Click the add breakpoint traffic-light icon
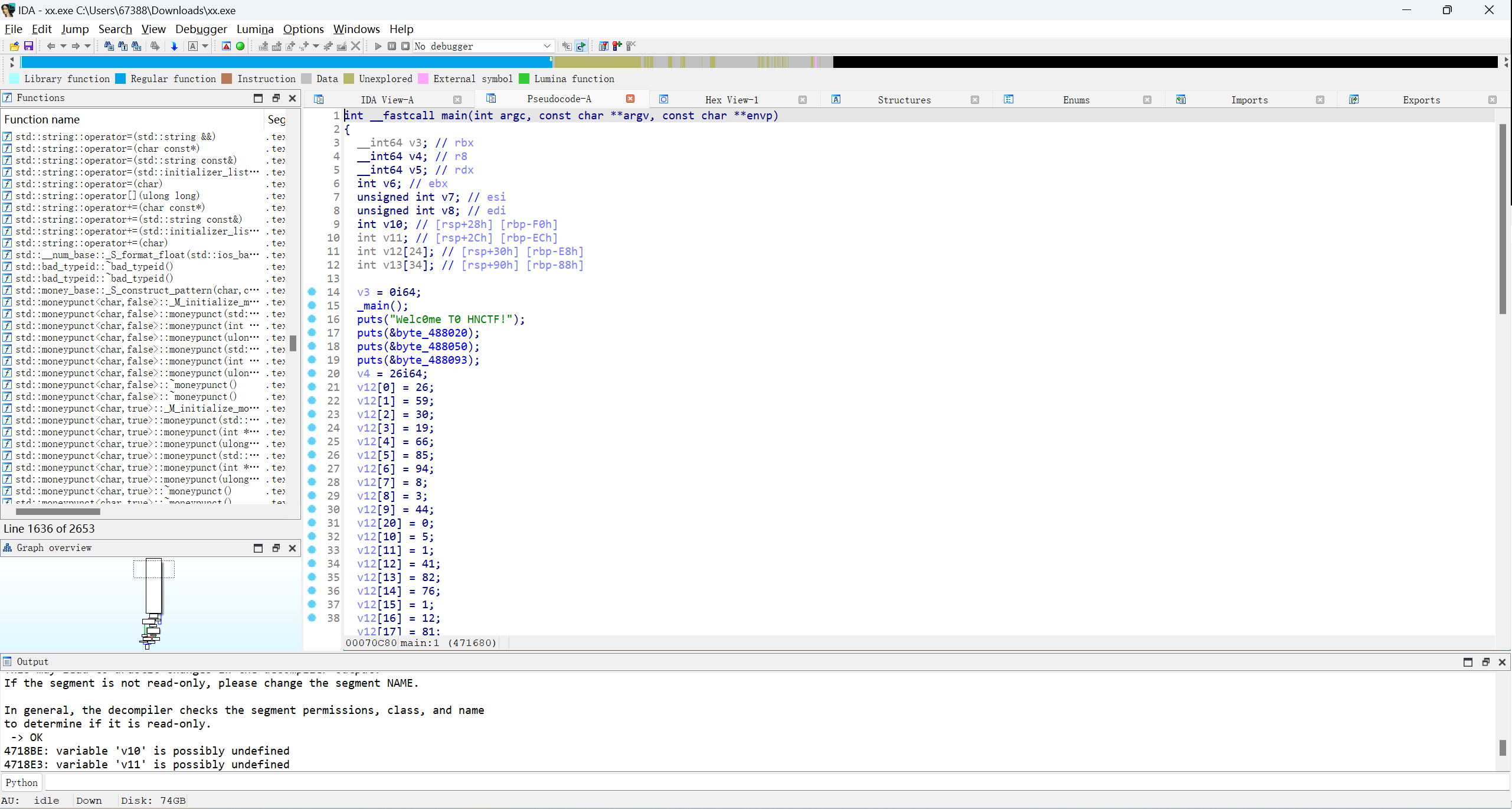This screenshot has width=1512, height=809. (x=617, y=46)
